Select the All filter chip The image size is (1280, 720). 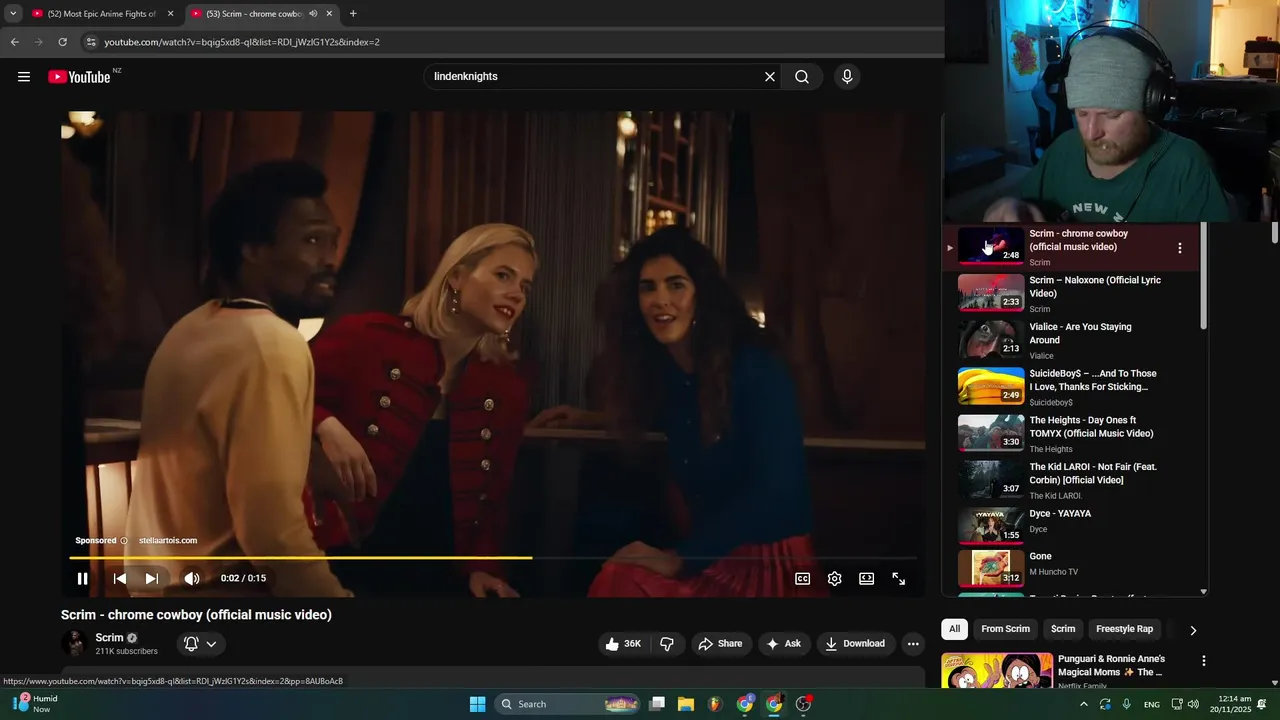[954, 629]
